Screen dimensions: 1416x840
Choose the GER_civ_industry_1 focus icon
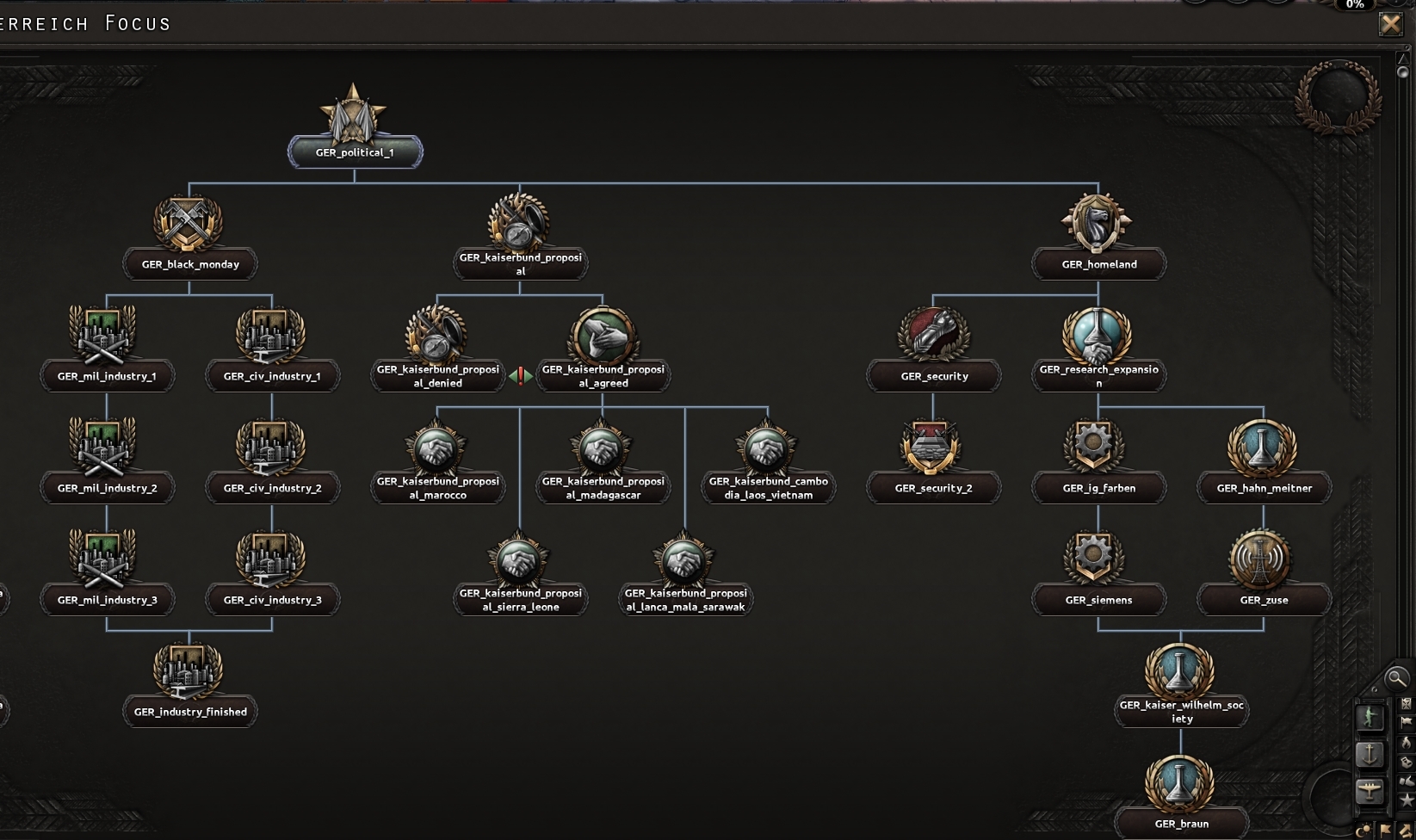[270, 336]
